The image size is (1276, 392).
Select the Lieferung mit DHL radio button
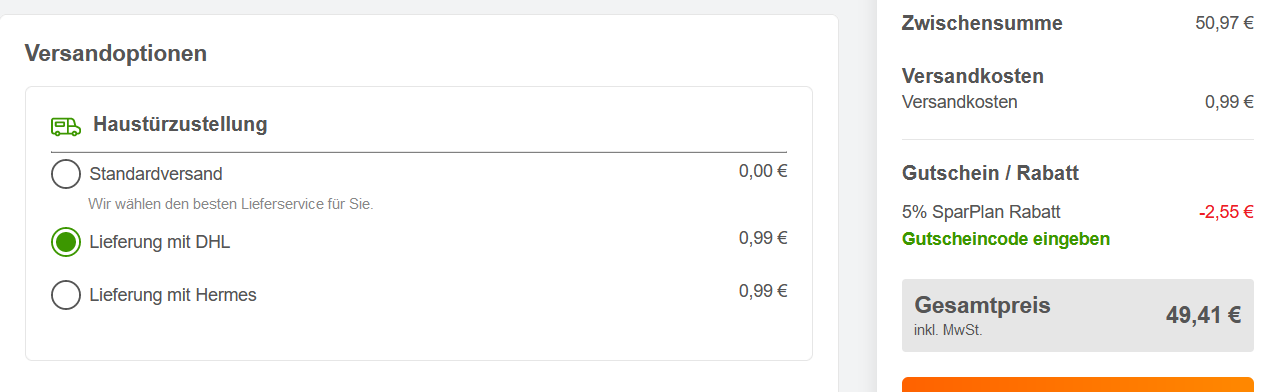(66, 242)
